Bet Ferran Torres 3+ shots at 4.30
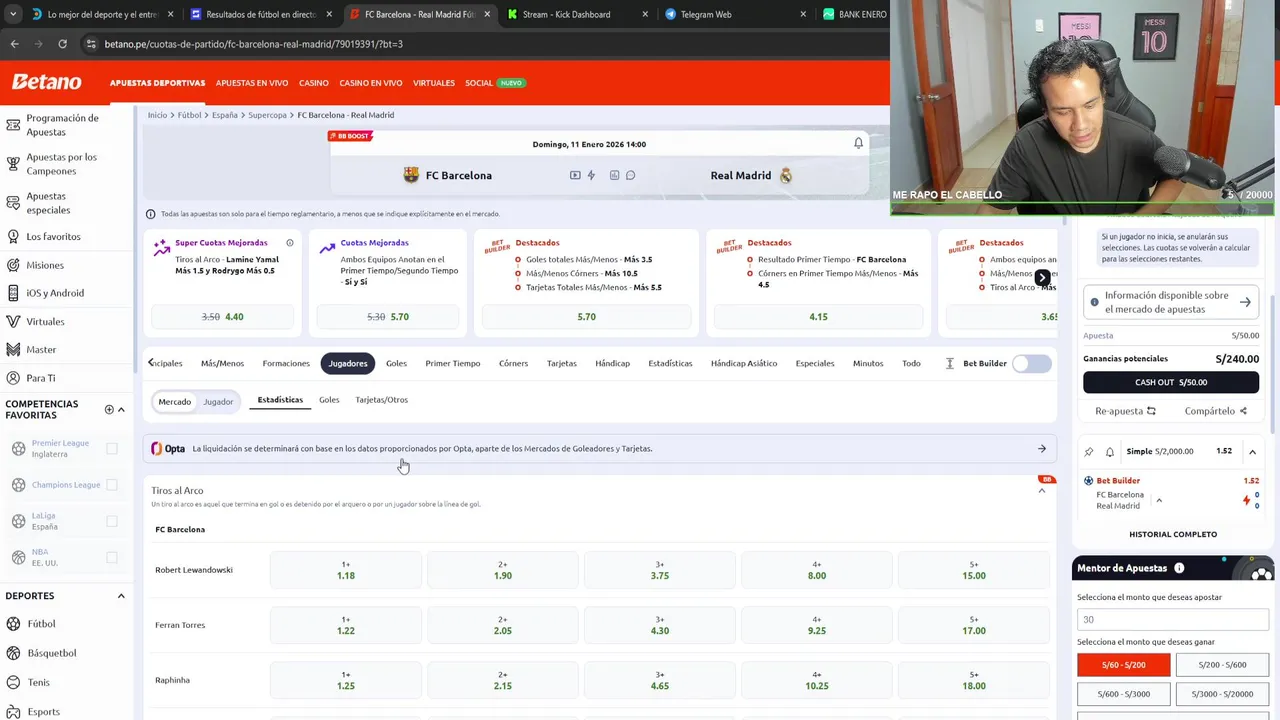The height and width of the screenshot is (720, 1280). tap(660, 625)
